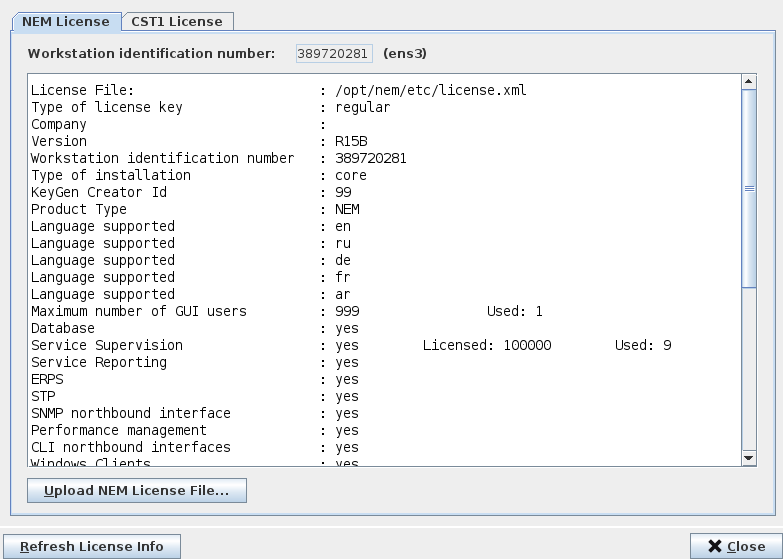
Task: Switch to the CST1 License tab
Action: 178,21
